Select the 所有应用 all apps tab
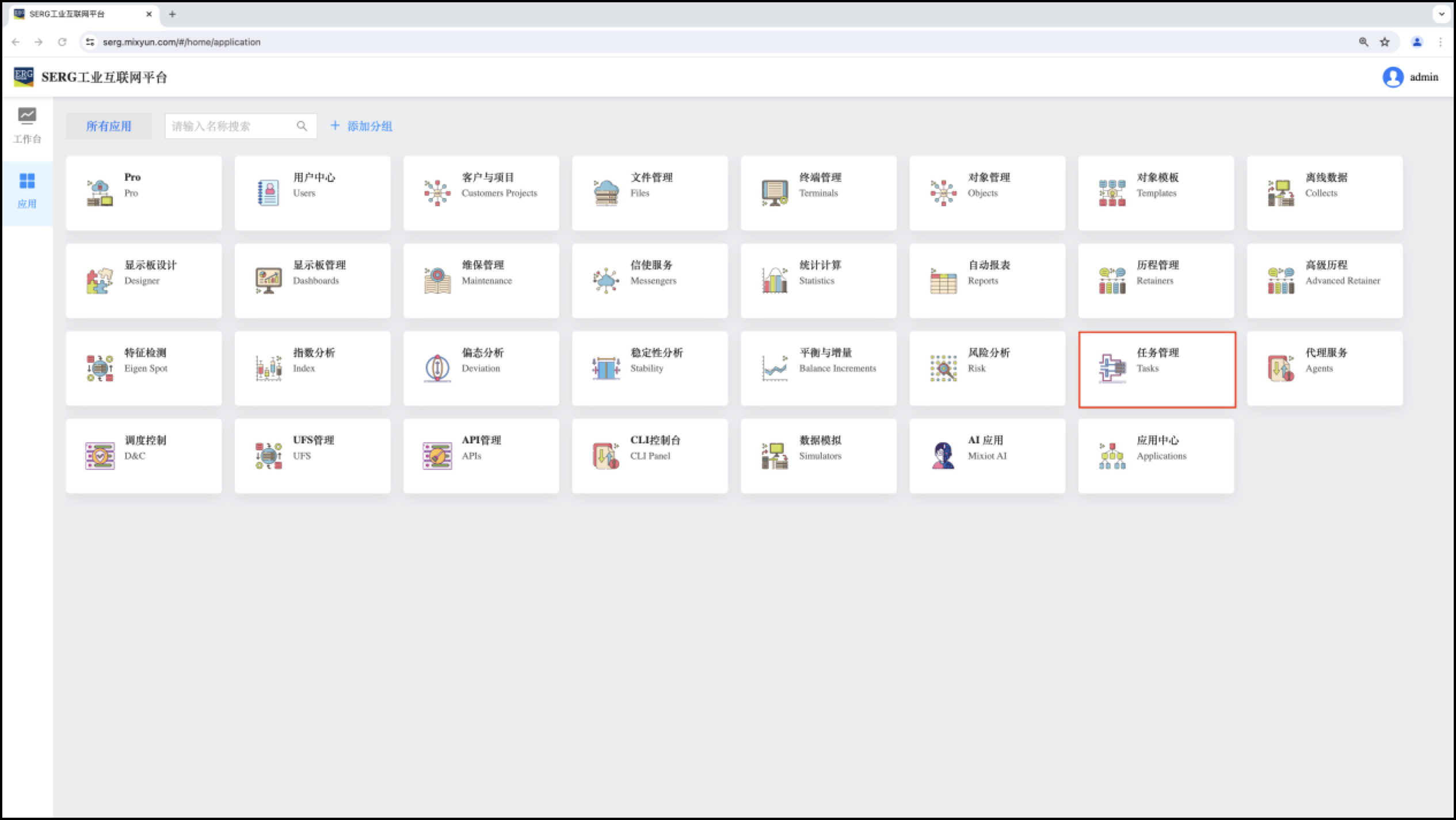This screenshot has height=820, width=1456. point(109,126)
